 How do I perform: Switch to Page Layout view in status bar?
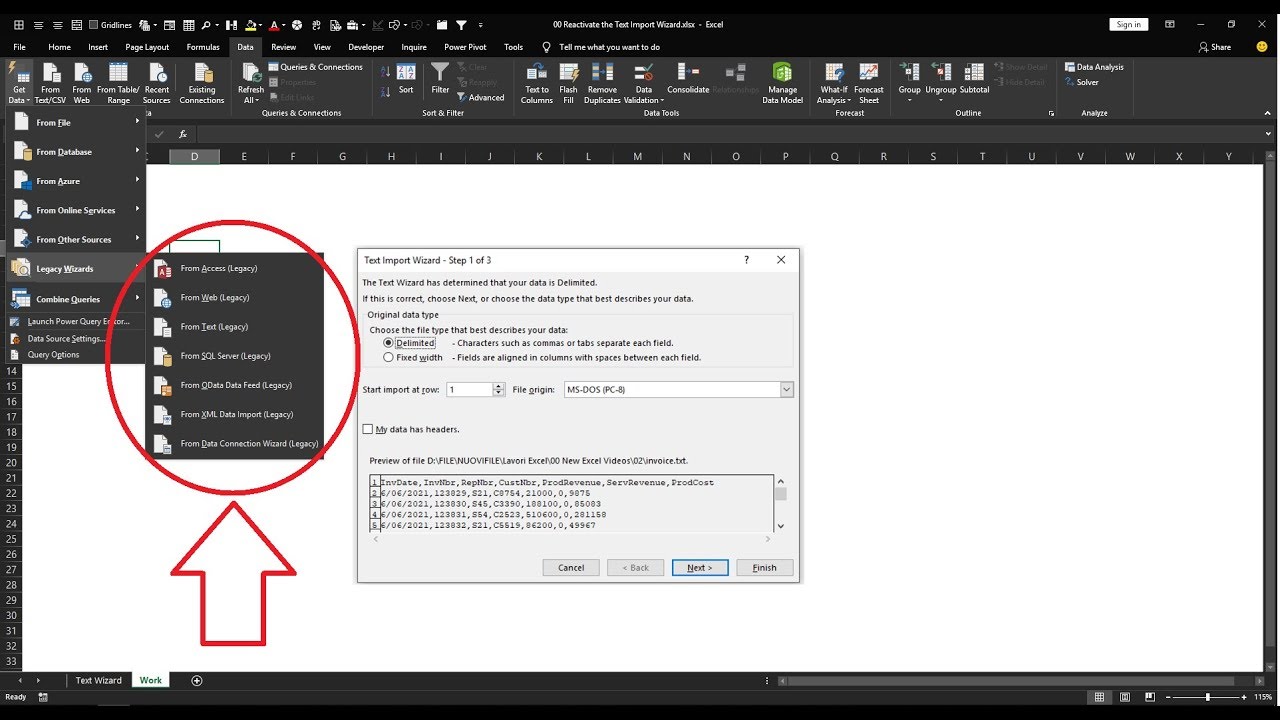pyautogui.click(x=1125, y=697)
